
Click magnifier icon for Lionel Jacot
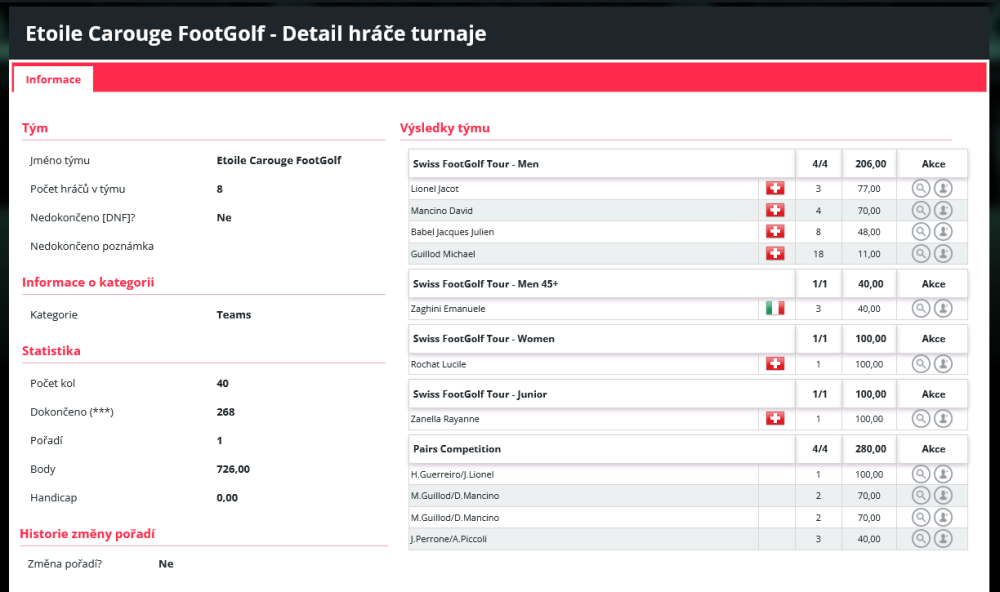(x=921, y=188)
